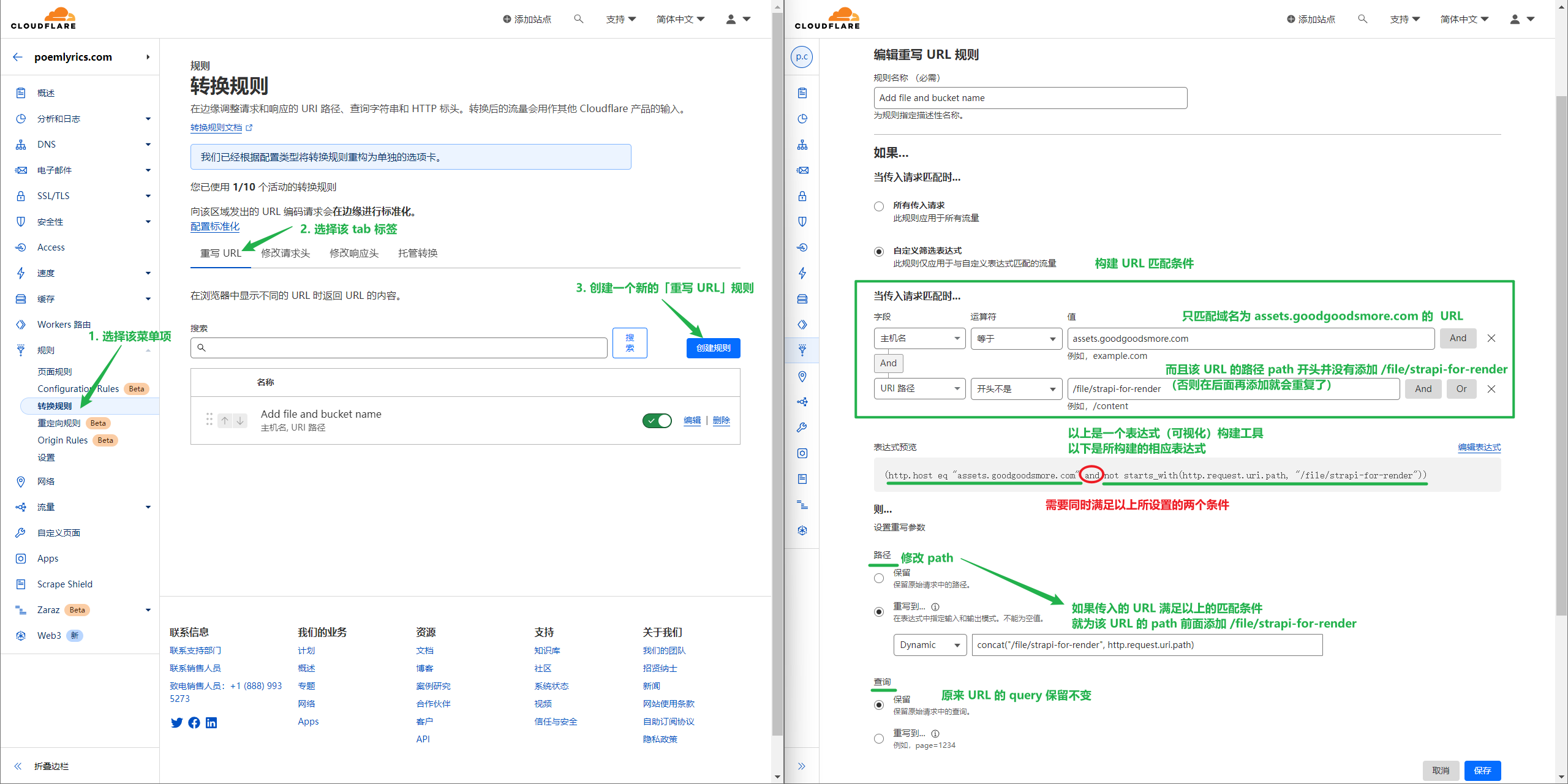Click the 取消 button
Viewport: 1568px width, 784px height.
(x=1441, y=771)
